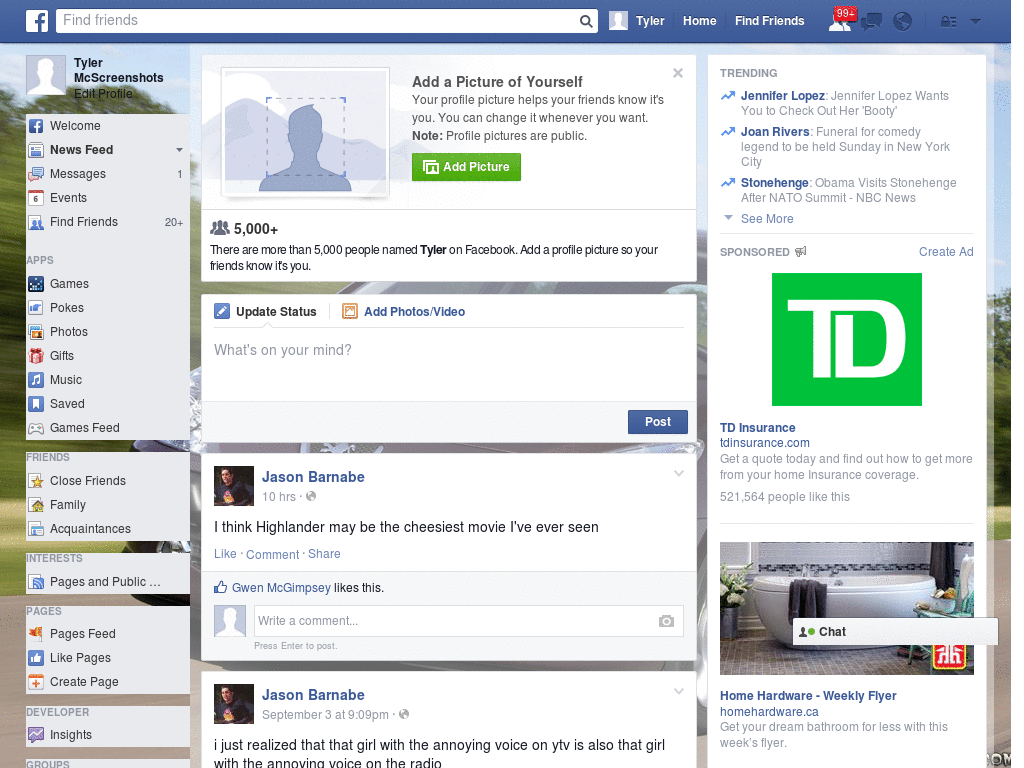This screenshot has width=1024, height=768.
Task: Click the What's on your mind box
Action: (449, 366)
